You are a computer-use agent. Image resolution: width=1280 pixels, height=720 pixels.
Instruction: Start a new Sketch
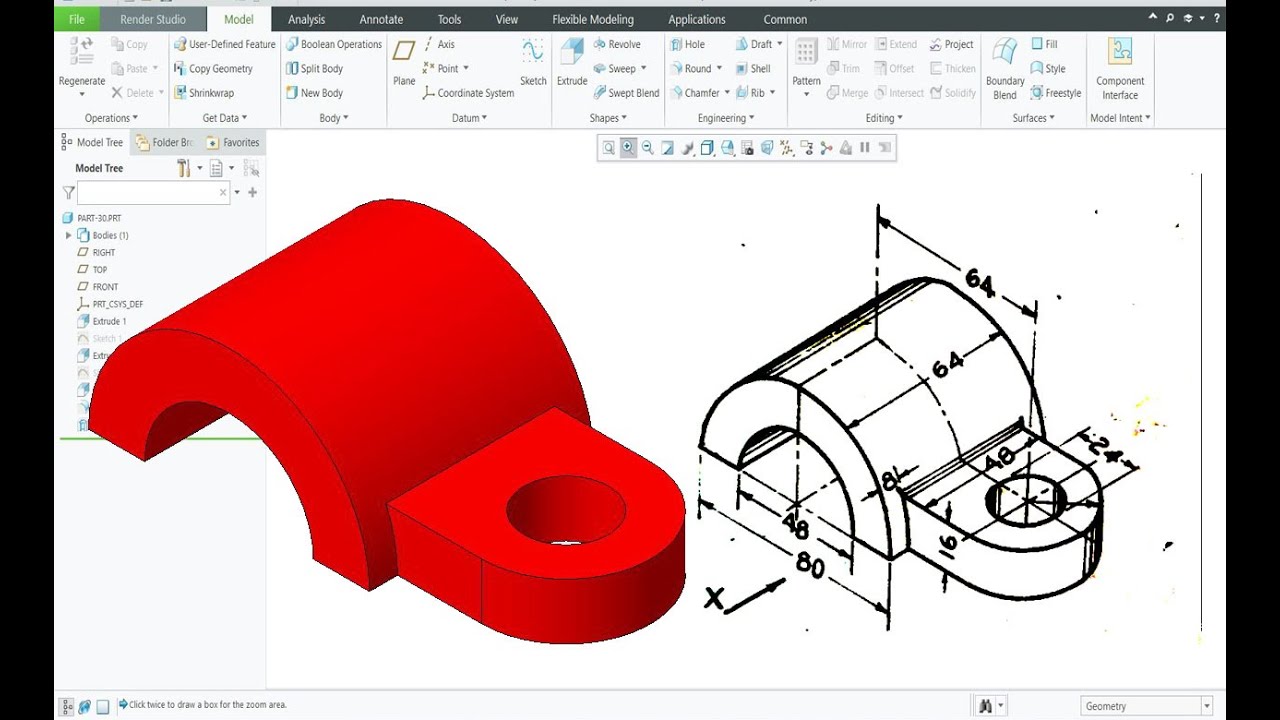click(x=533, y=62)
